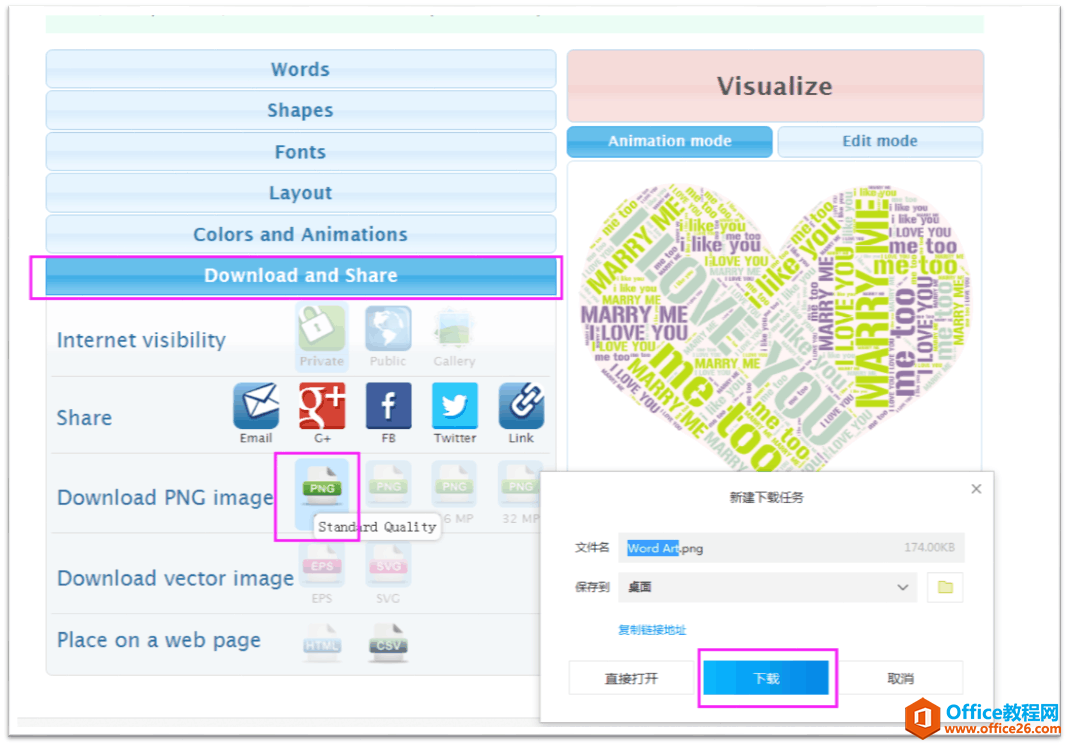
Task: Open the save location 桌面 dropdown
Action: click(x=768, y=587)
